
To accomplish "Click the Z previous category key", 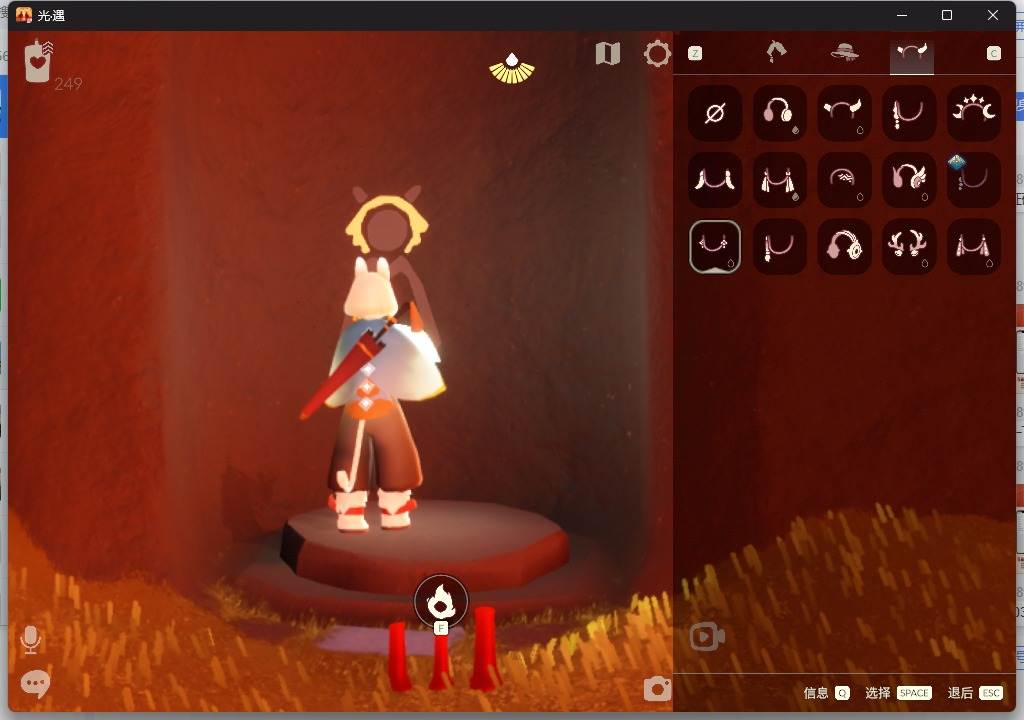I will click(x=695, y=53).
